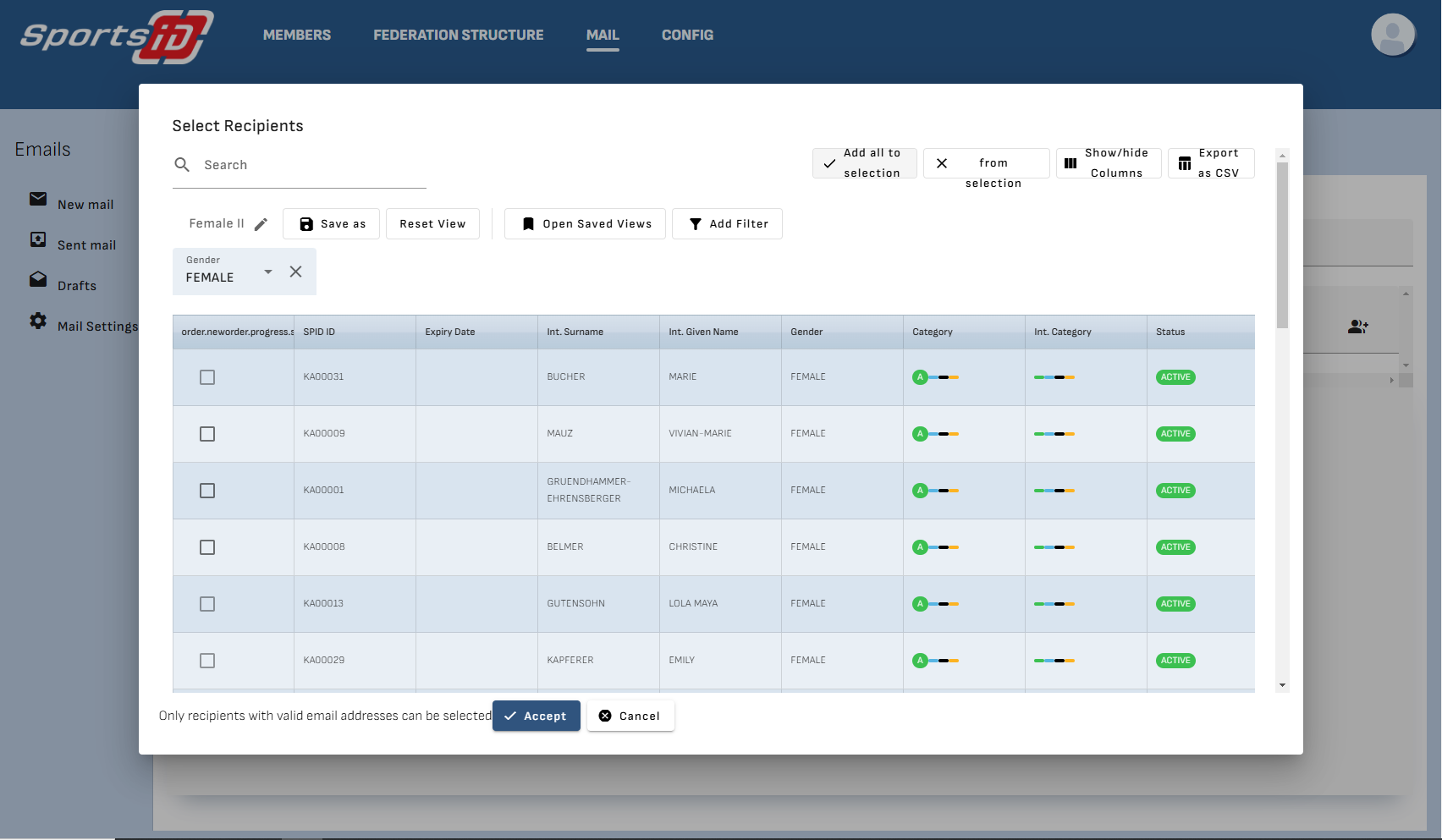Tick the checkbox for KA00009 MAUZ
This screenshot has height=840, width=1442.
coord(207,434)
